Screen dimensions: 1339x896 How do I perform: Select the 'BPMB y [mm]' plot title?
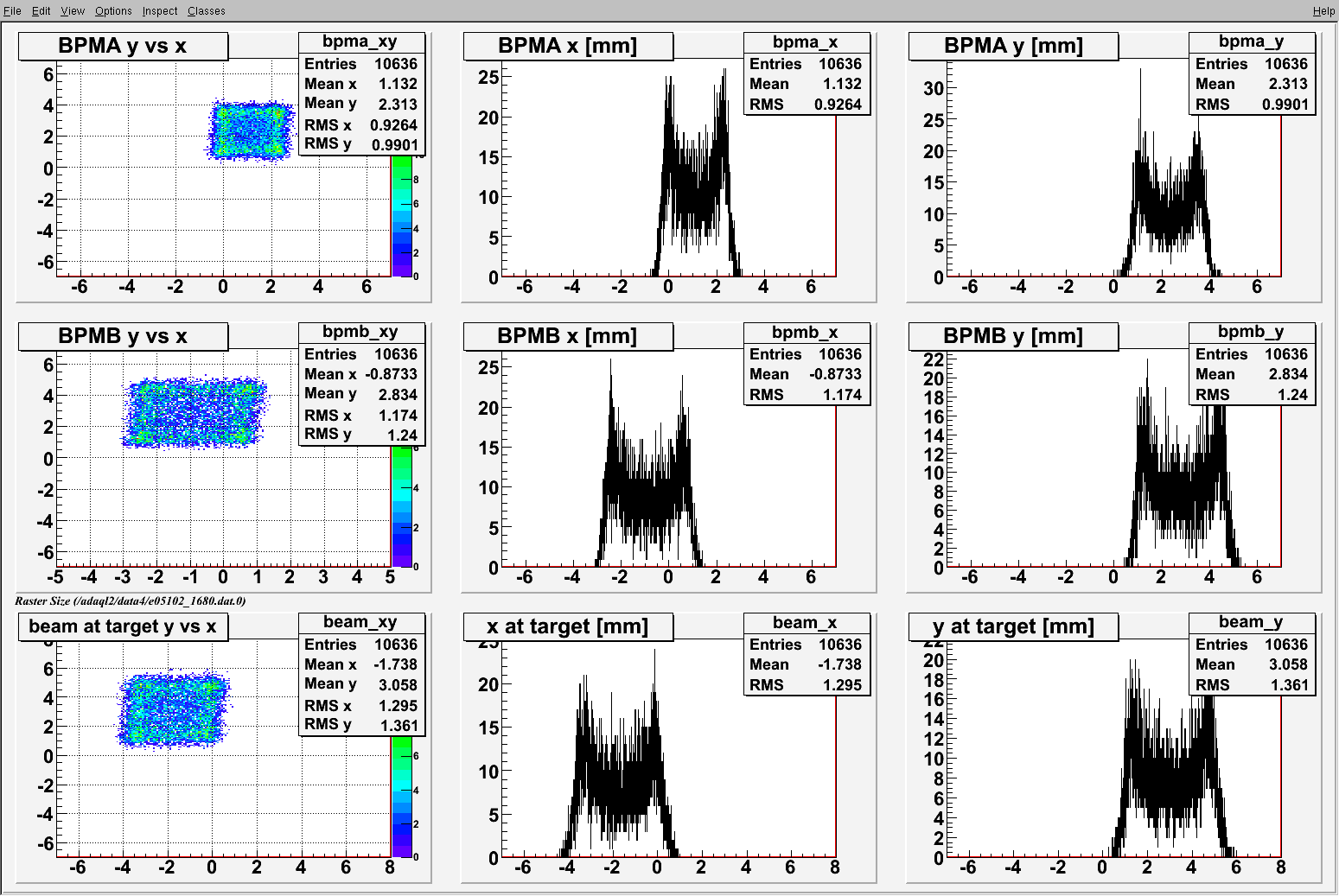click(x=1013, y=336)
